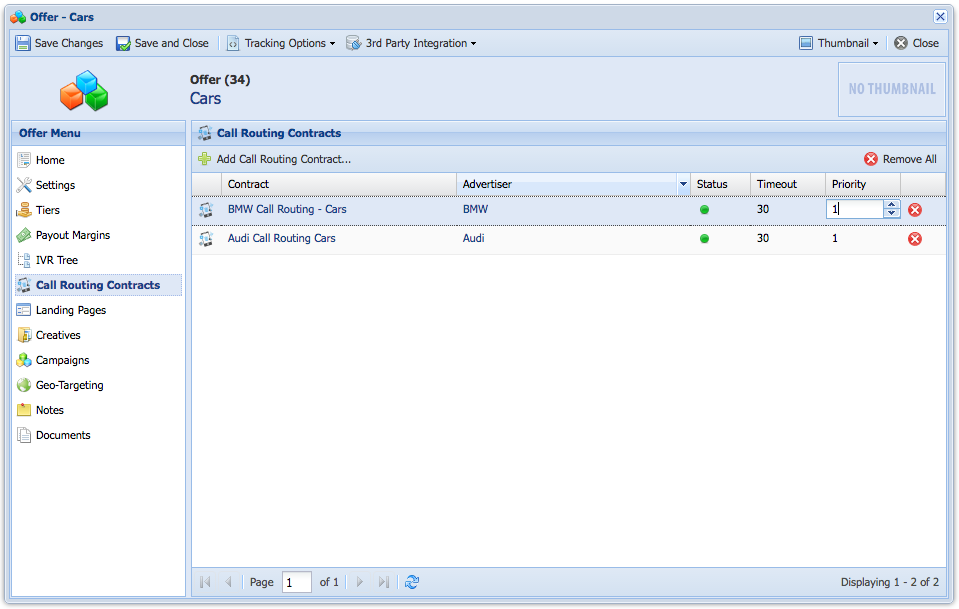Click the Campaigns cubes icon

[x=24, y=360]
